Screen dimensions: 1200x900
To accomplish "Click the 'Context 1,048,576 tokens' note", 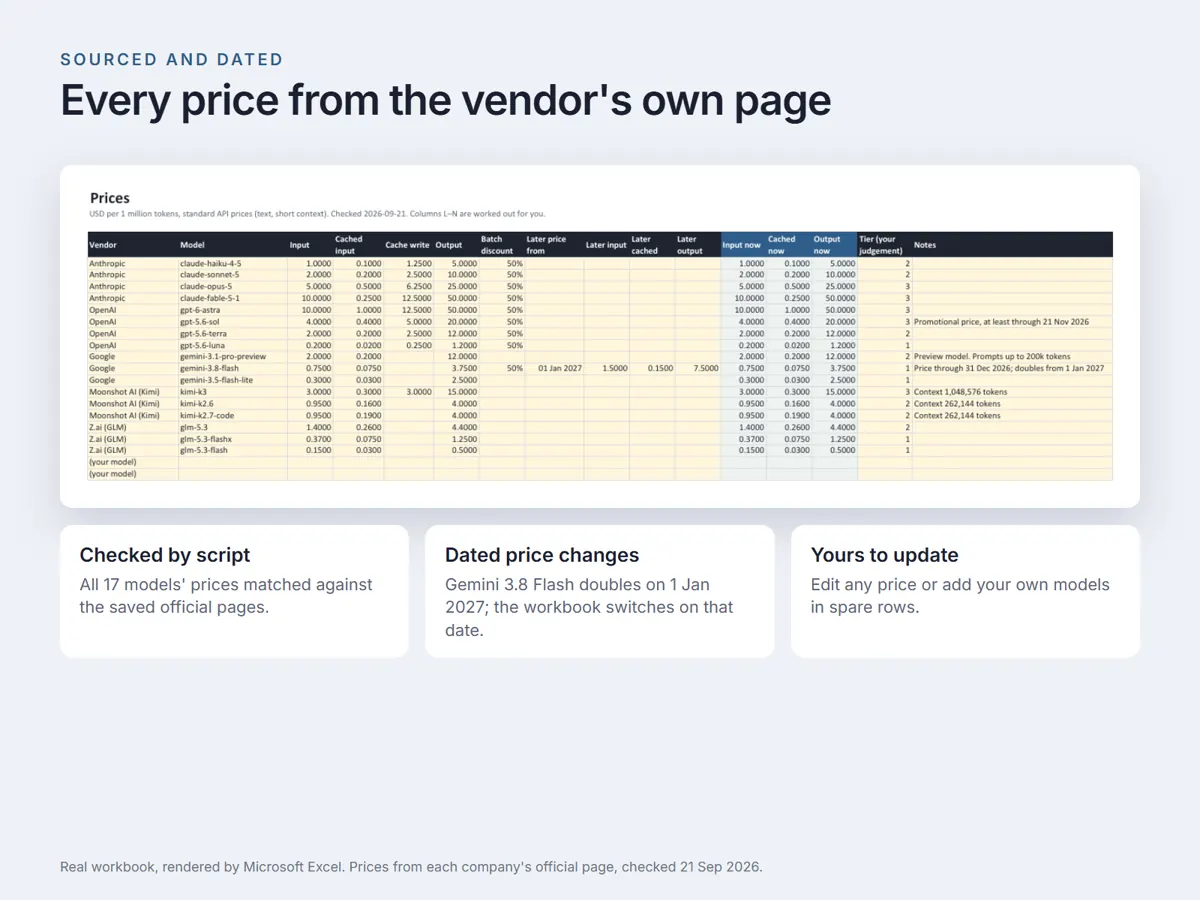I will (961, 392).
